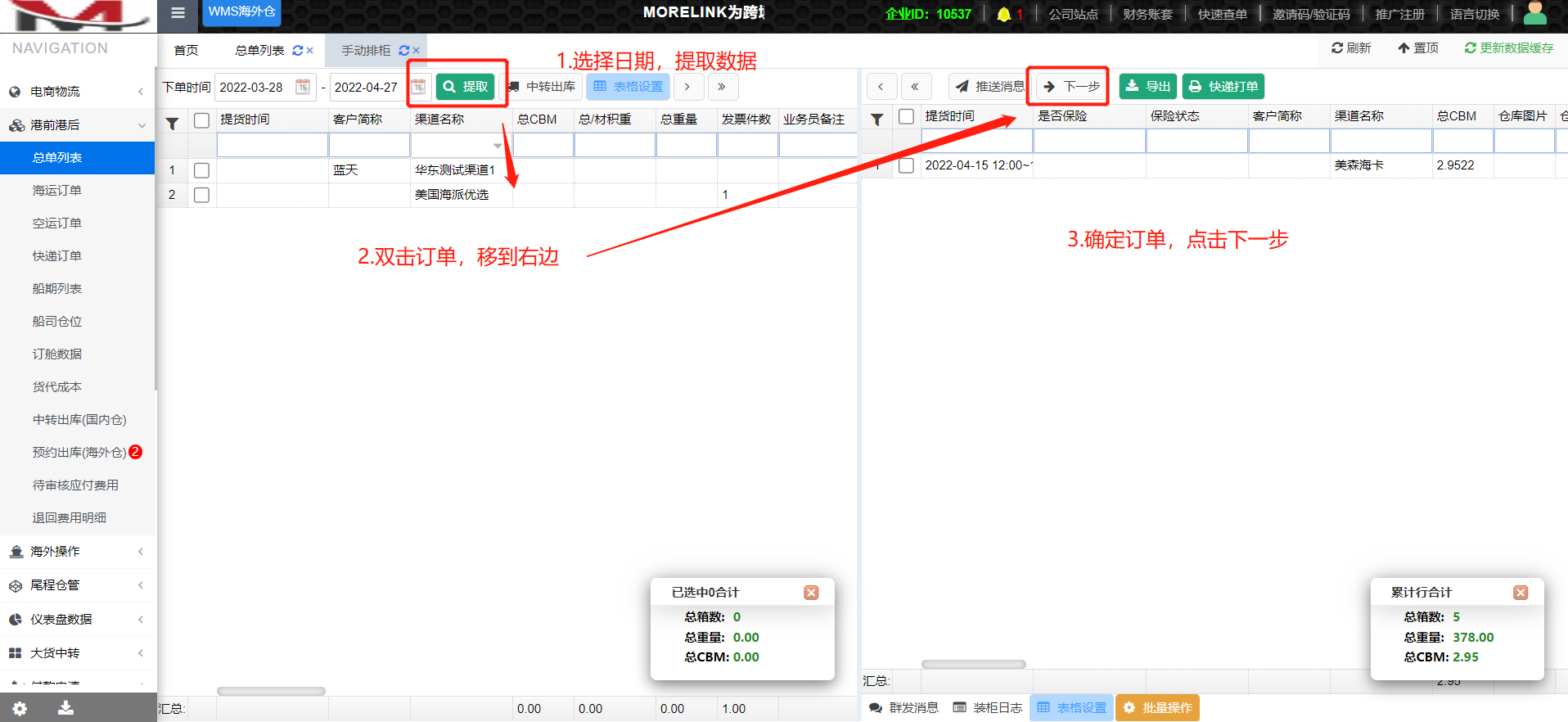Click the 刷新 refresh button
This screenshot has width=1568, height=722.
[1351, 48]
